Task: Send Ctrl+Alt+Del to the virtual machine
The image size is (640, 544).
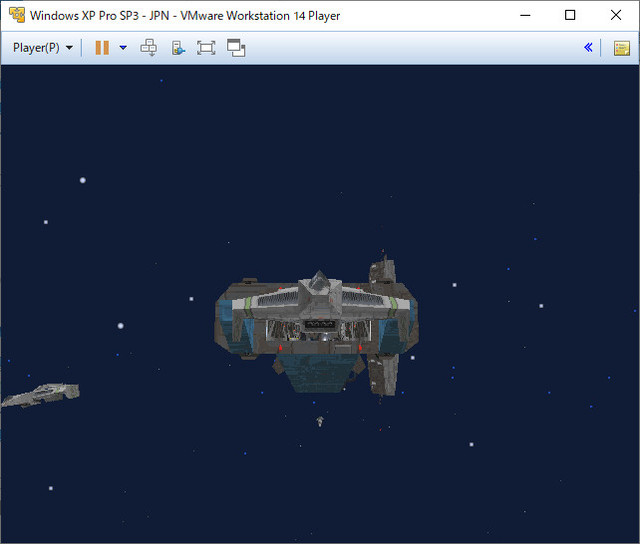Action: point(149,48)
